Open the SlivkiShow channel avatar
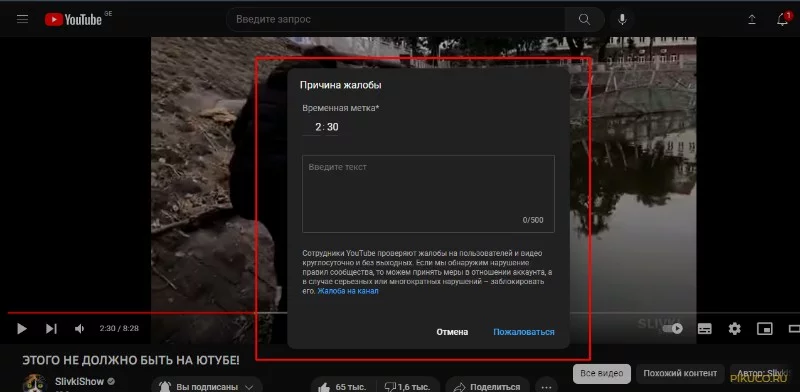 coord(35,383)
